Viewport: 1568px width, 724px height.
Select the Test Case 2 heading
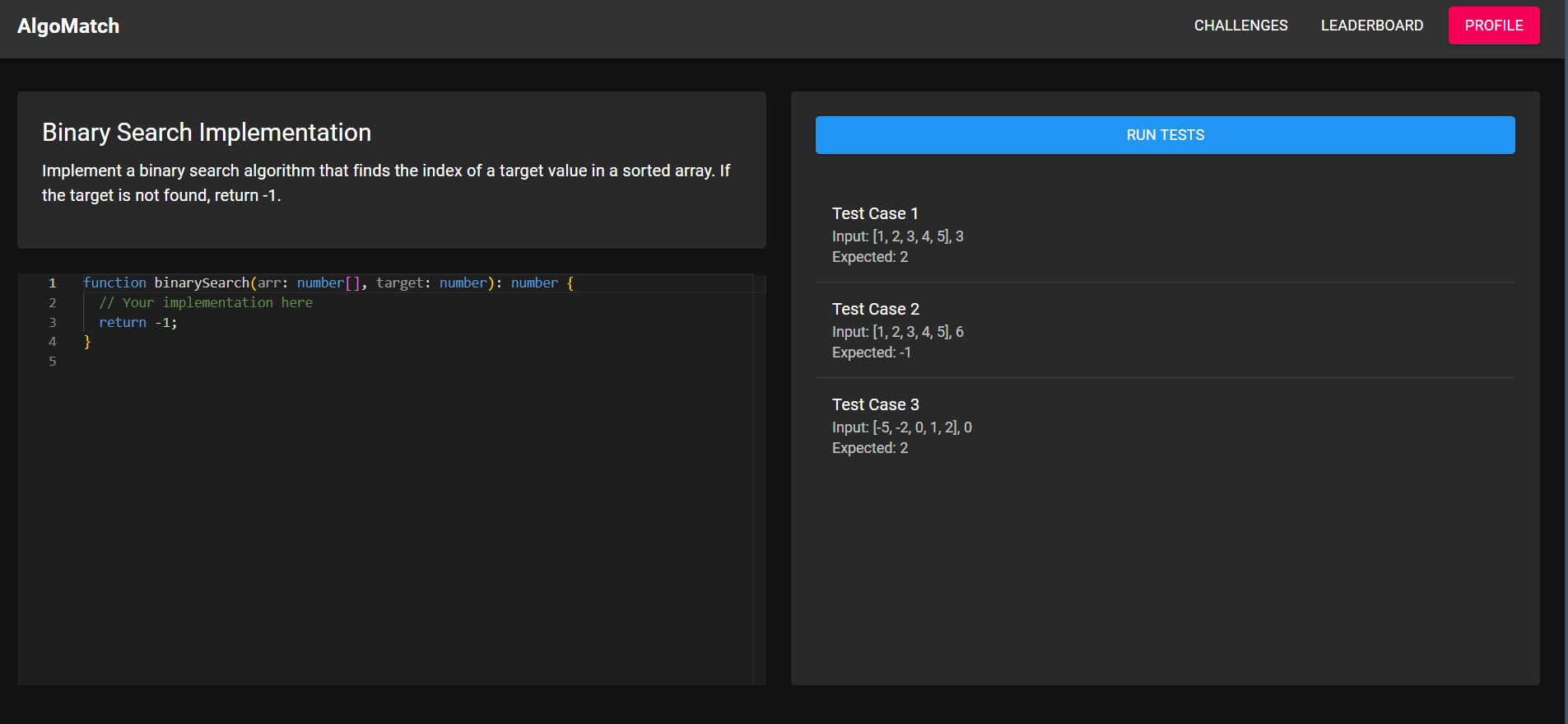point(876,309)
